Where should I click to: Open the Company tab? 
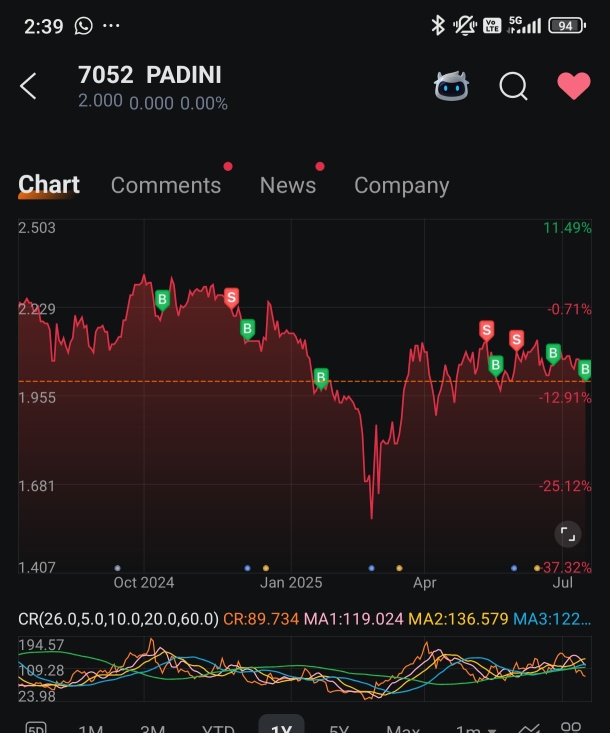click(x=402, y=186)
